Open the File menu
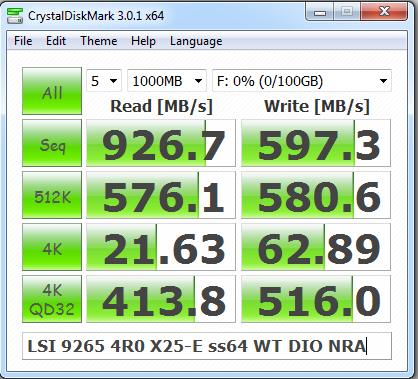 tap(23, 41)
